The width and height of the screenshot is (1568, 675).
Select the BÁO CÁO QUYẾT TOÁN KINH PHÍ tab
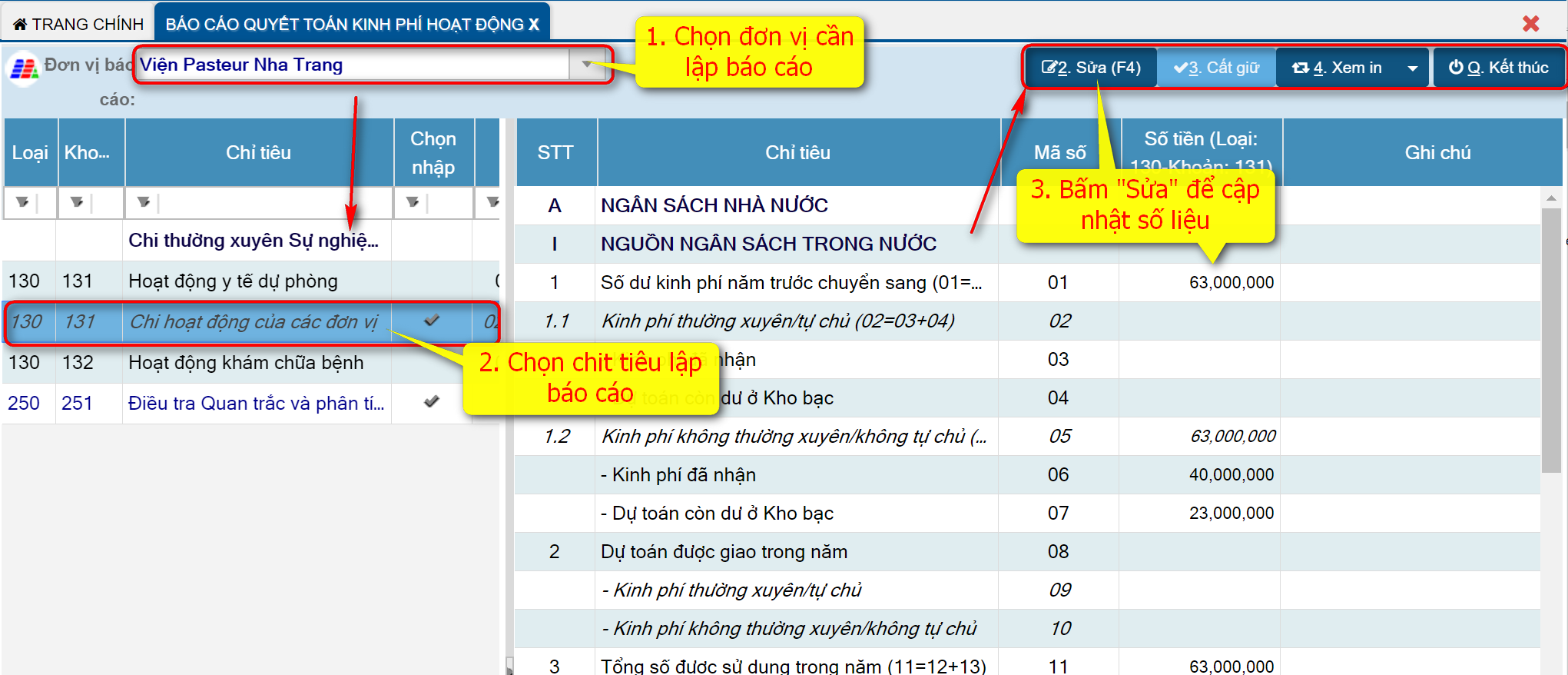tap(344, 25)
